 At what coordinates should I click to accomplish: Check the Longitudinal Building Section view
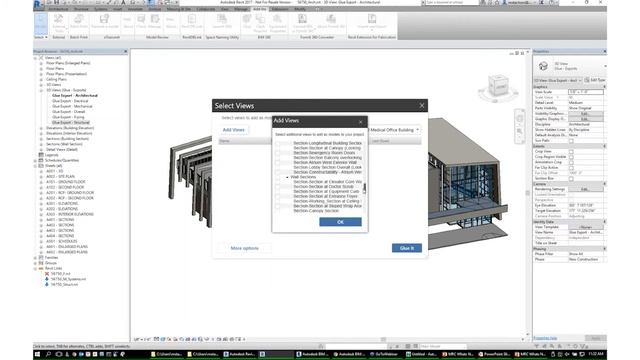(278, 143)
